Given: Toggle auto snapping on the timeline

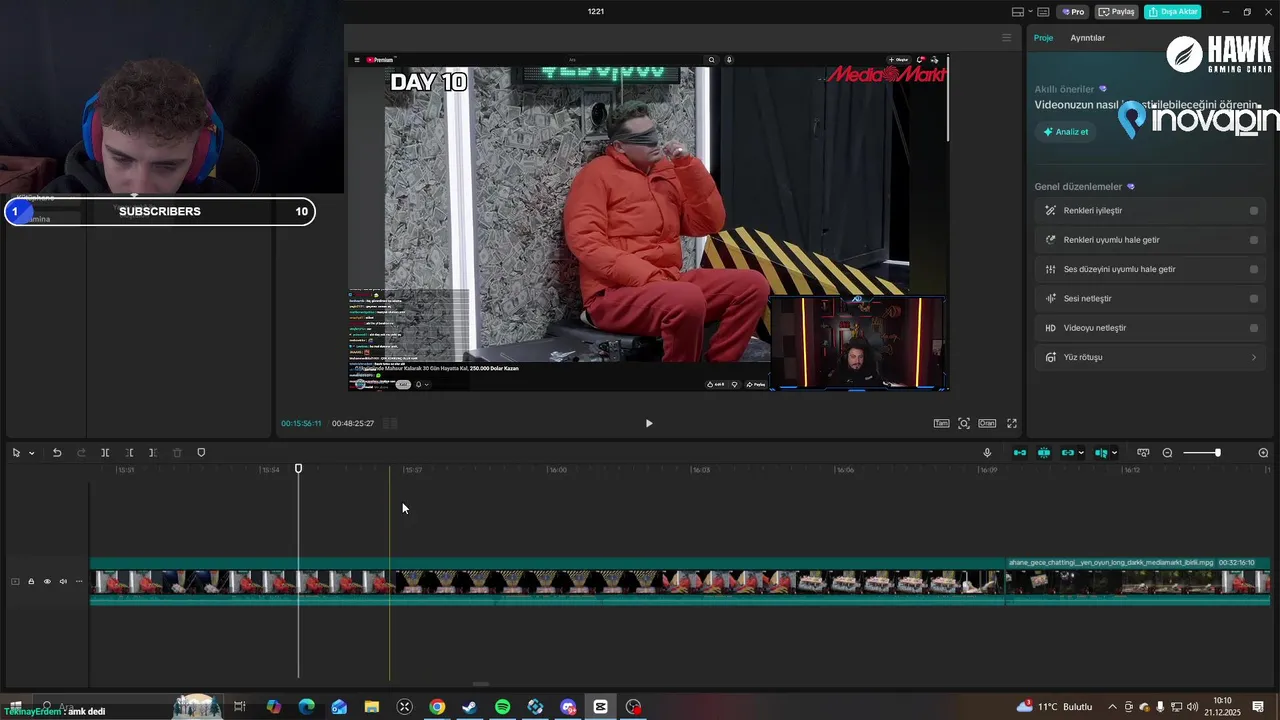Looking at the screenshot, I should (1044, 453).
